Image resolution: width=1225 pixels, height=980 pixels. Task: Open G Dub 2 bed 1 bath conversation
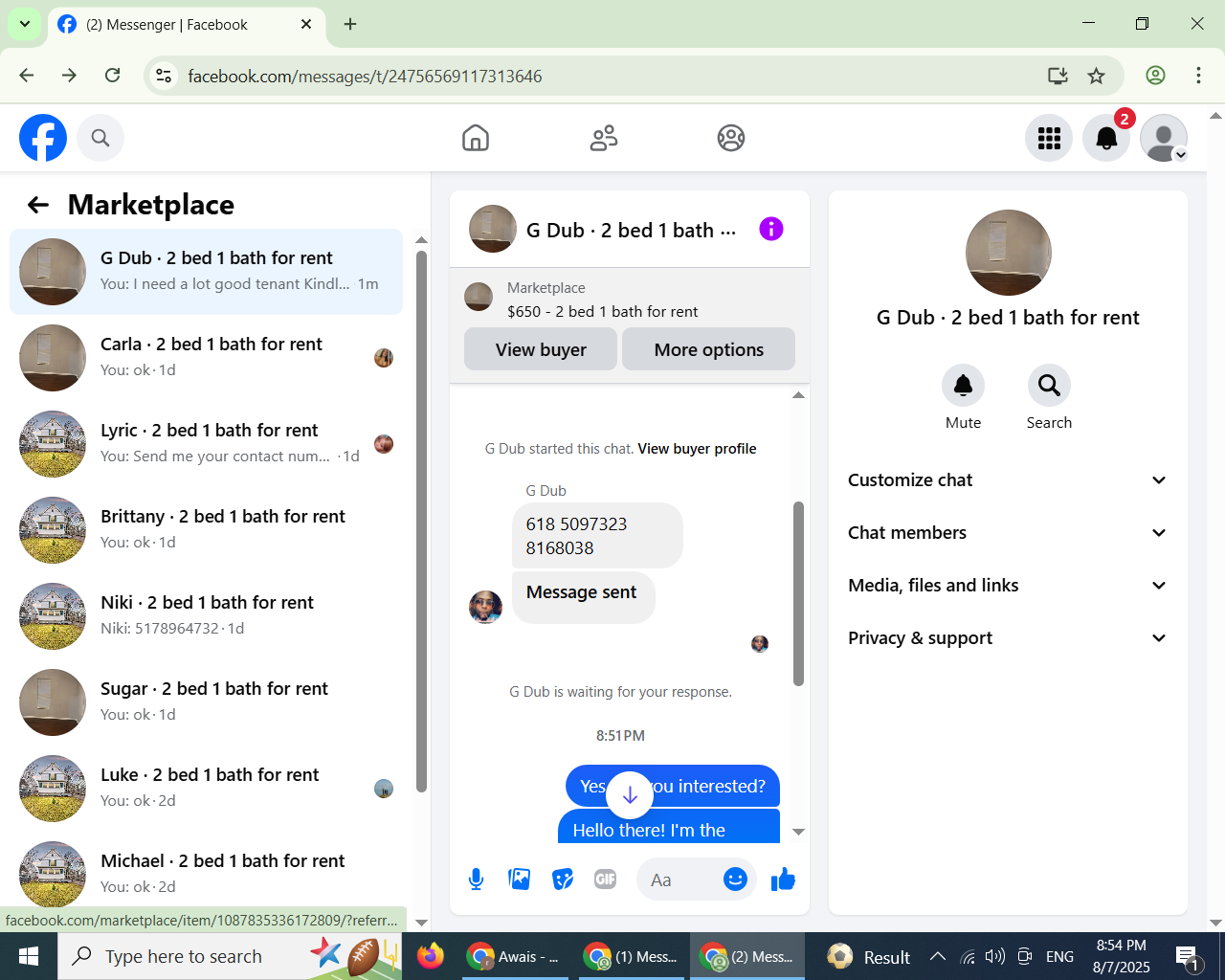coord(206,272)
